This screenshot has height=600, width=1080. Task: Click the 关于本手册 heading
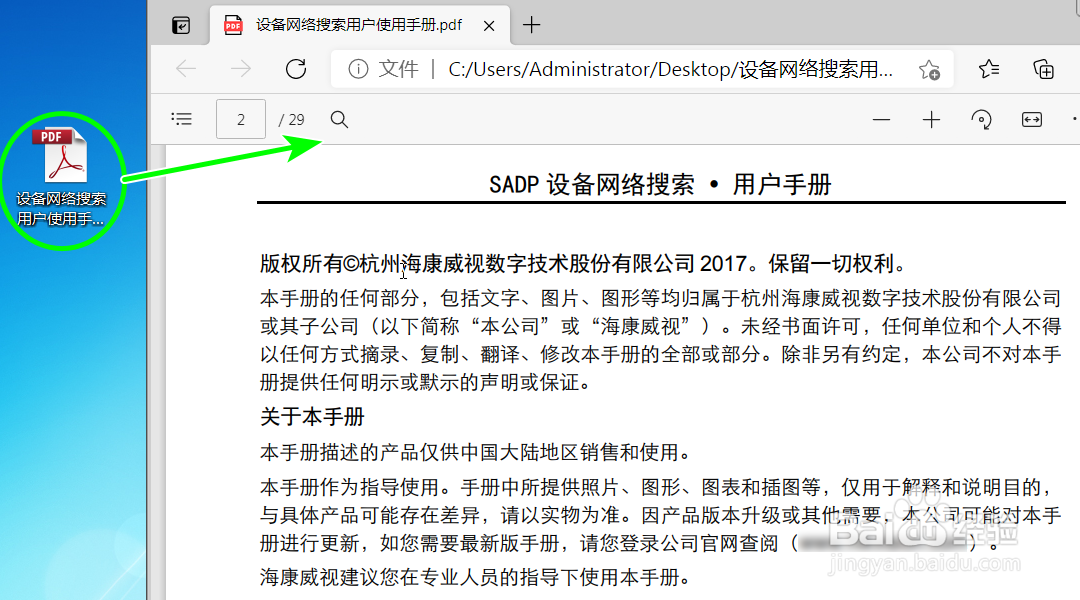point(312,417)
